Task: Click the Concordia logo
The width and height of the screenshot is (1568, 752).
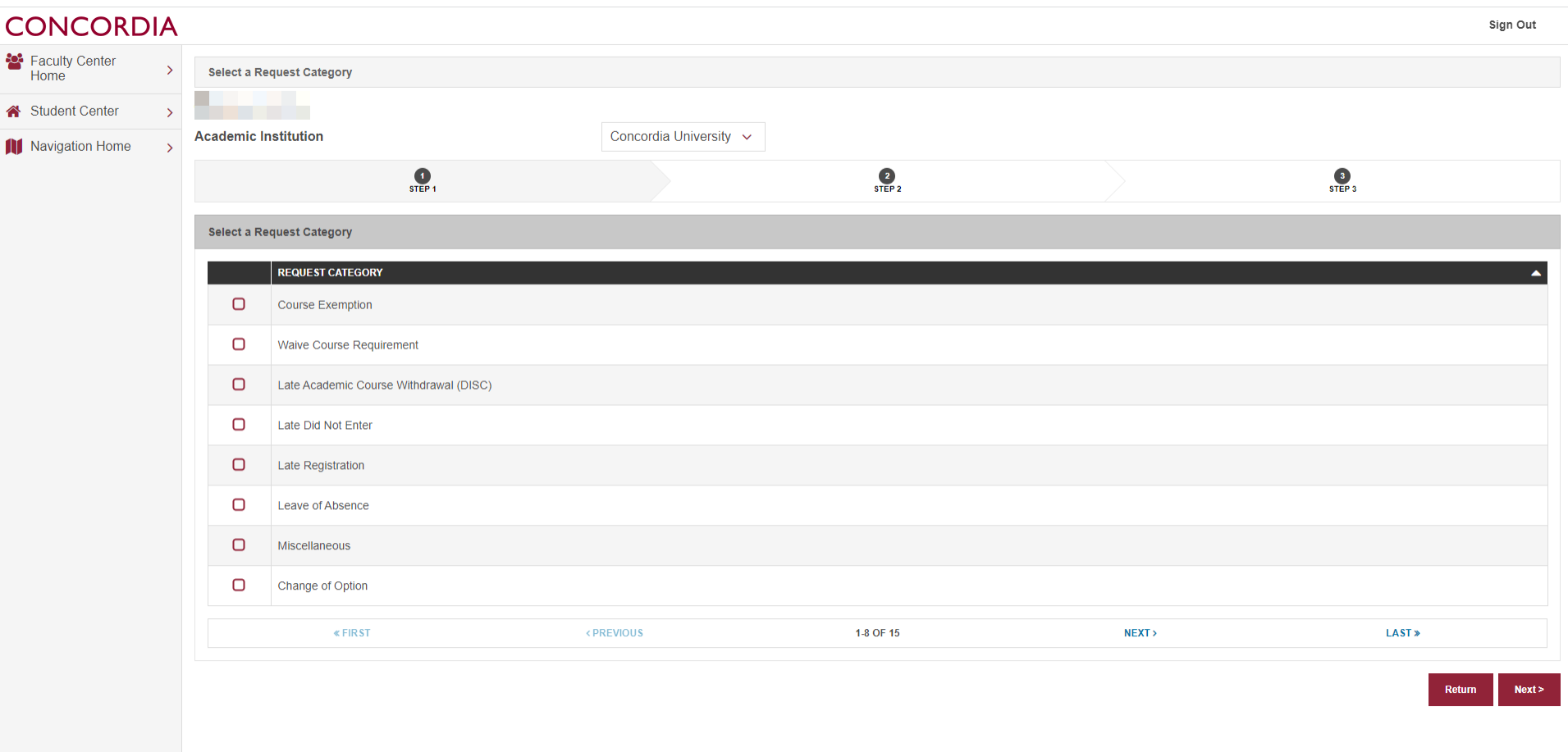Action: tap(91, 26)
